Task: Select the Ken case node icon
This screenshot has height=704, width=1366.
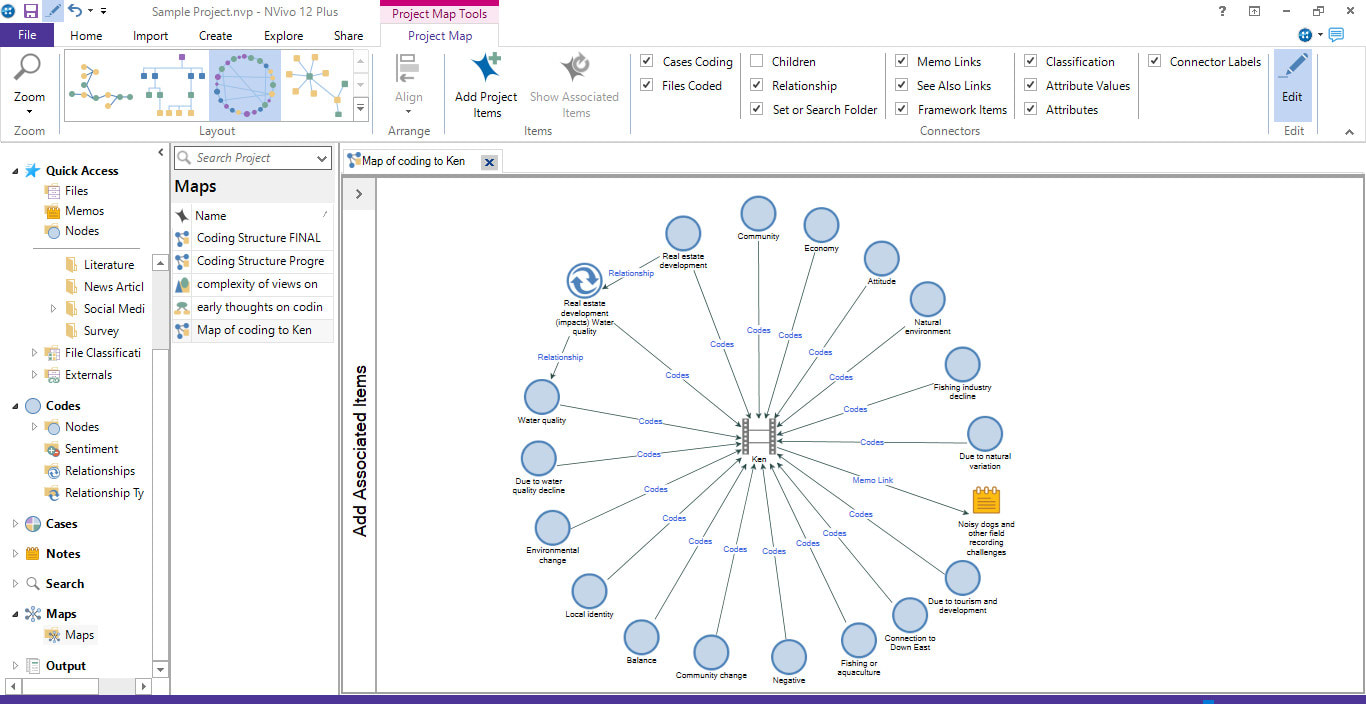Action: tap(759, 436)
